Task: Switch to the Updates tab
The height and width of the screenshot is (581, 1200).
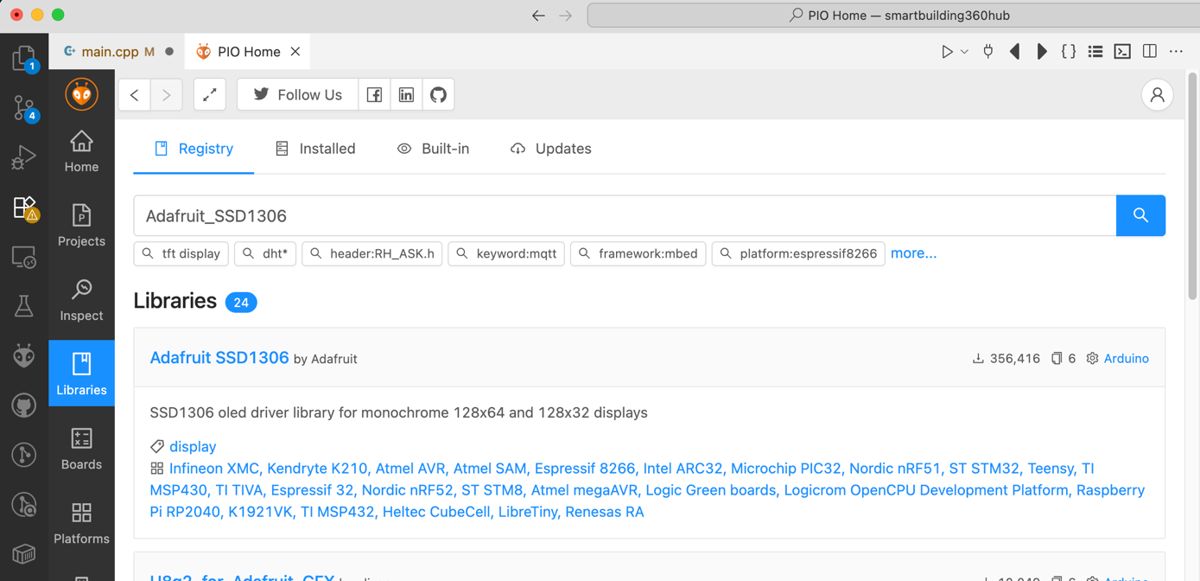Action: (551, 148)
